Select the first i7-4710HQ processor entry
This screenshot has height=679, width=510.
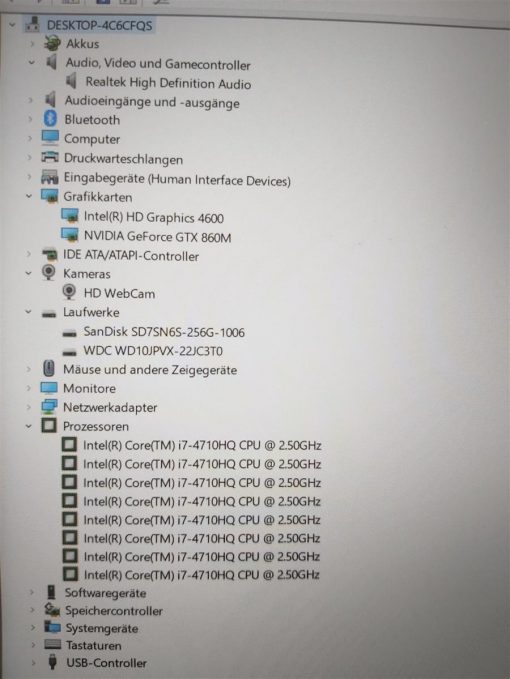[202, 445]
